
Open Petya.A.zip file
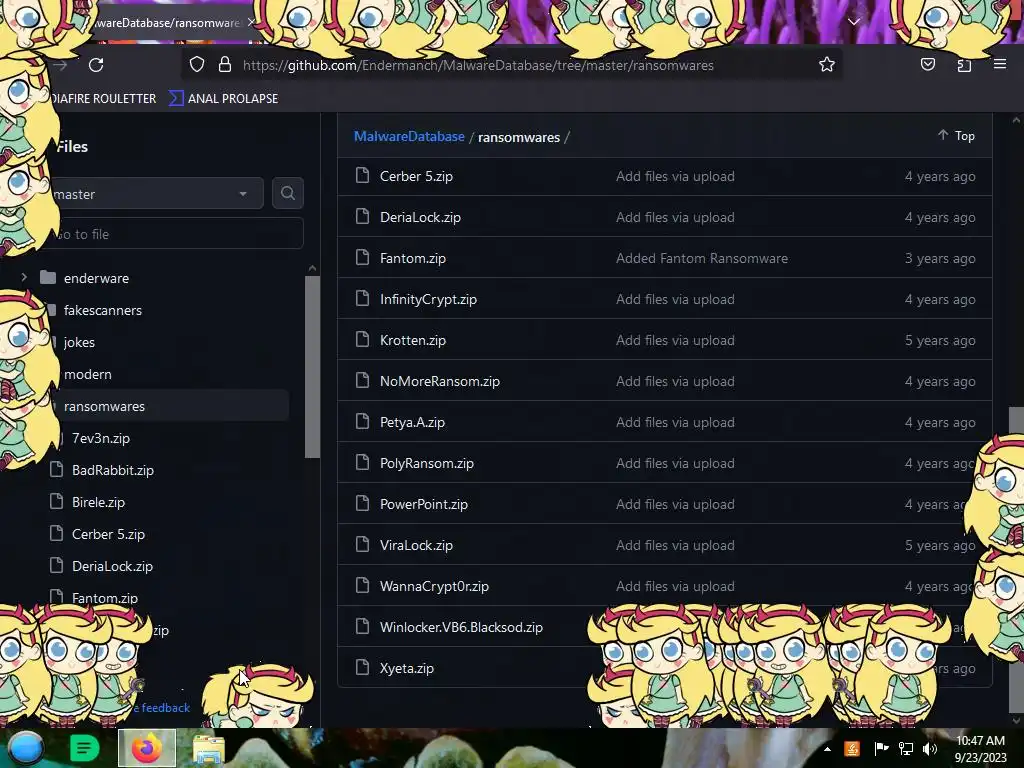(x=412, y=422)
